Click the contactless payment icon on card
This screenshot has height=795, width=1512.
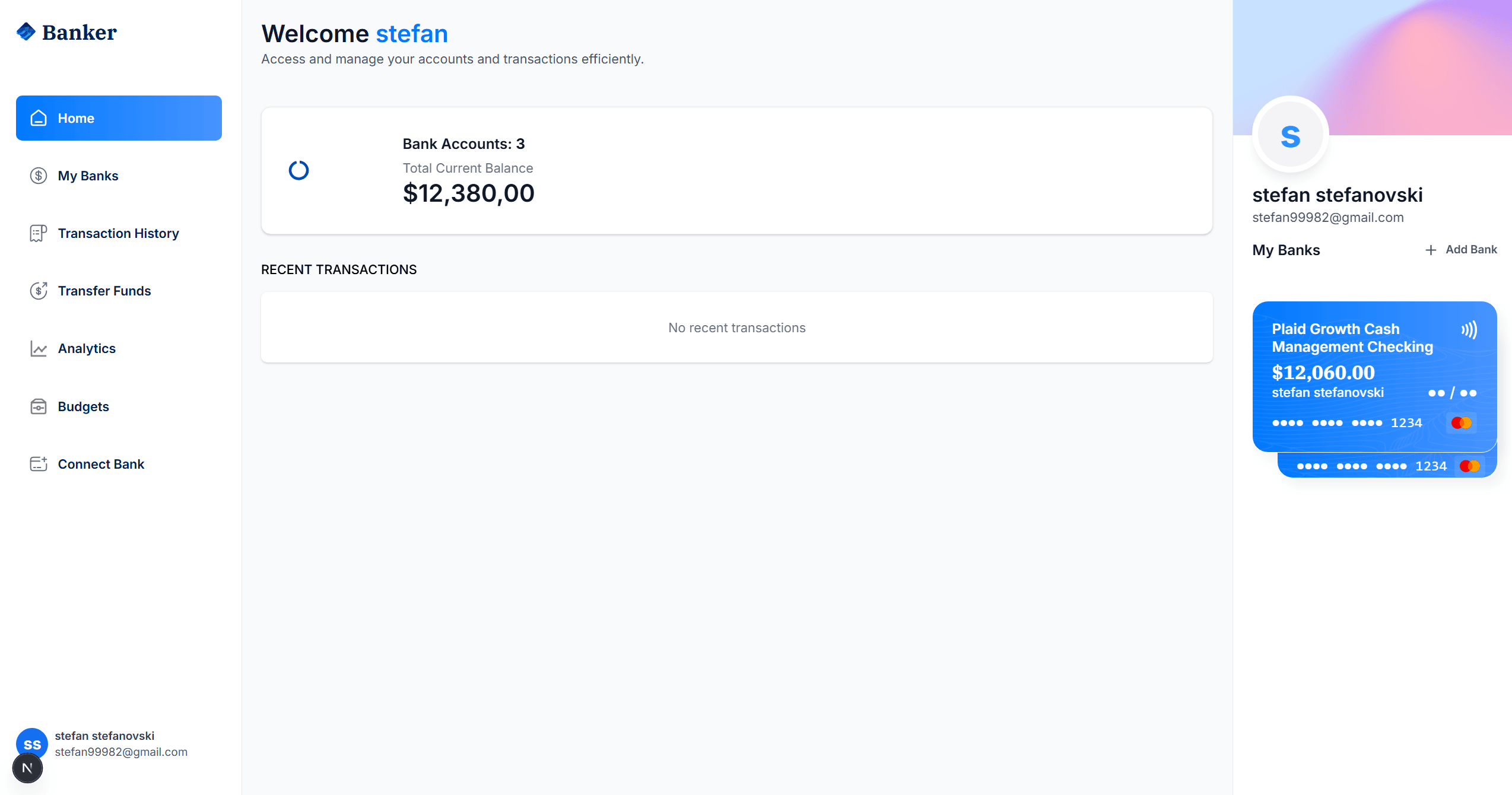pos(1469,330)
